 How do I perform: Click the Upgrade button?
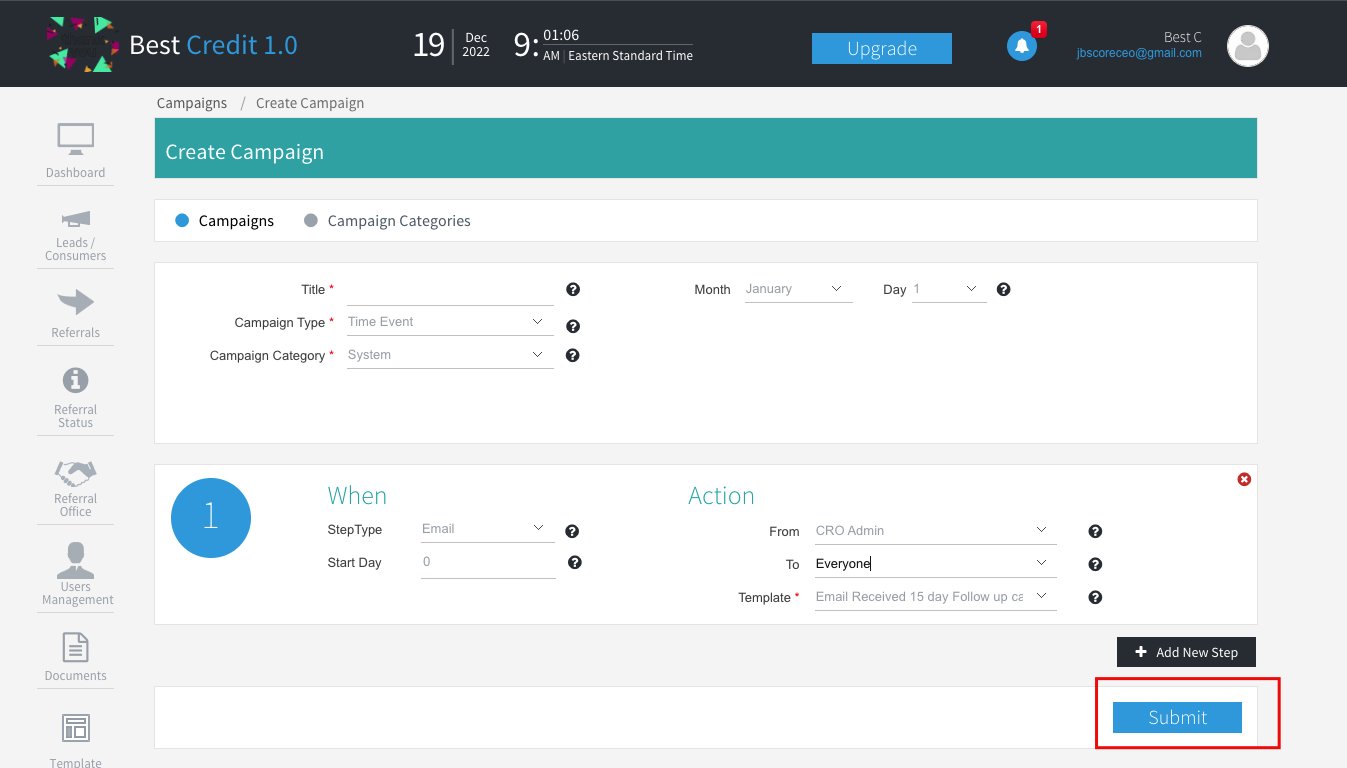click(882, 48)
